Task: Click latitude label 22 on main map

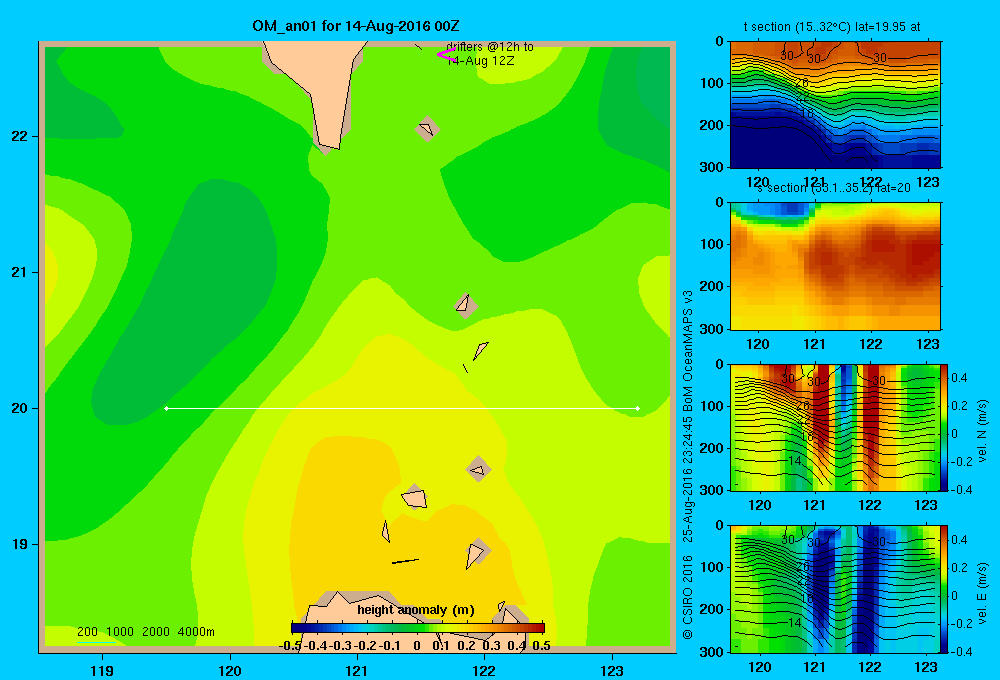Action: point(20,136)
